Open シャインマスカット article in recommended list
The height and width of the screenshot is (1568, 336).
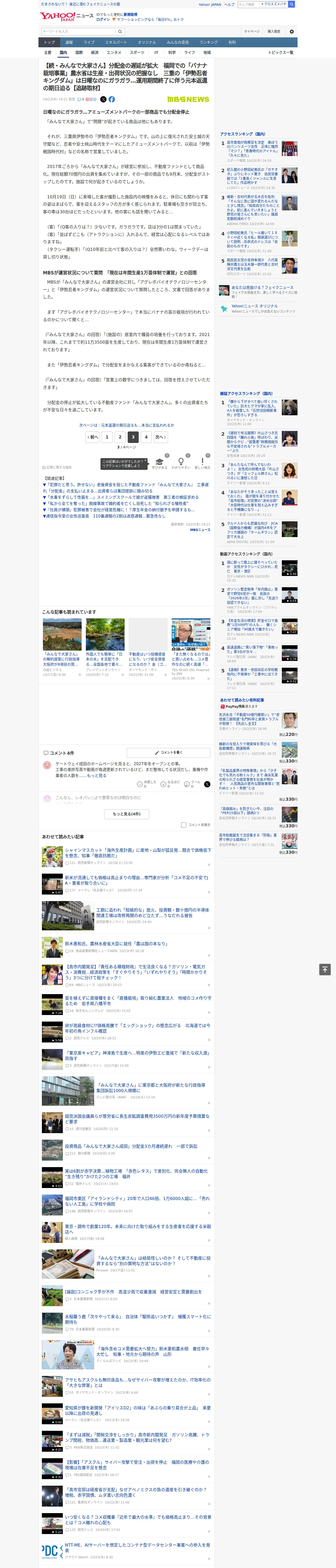(x=138, y=853)
